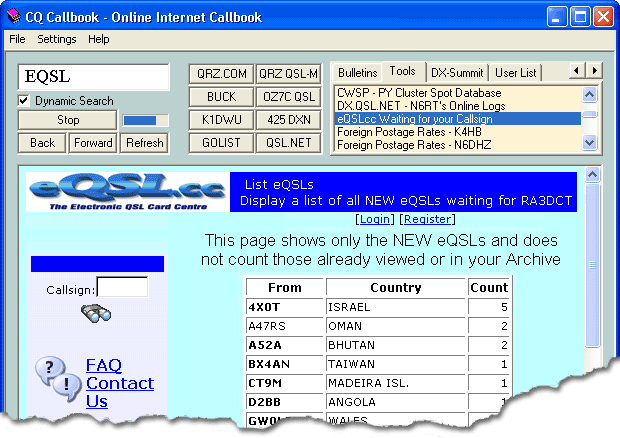Click the FAQ speech bubbles icon
The height and width of the screenshot is (438, 620).
pos(59,379)
